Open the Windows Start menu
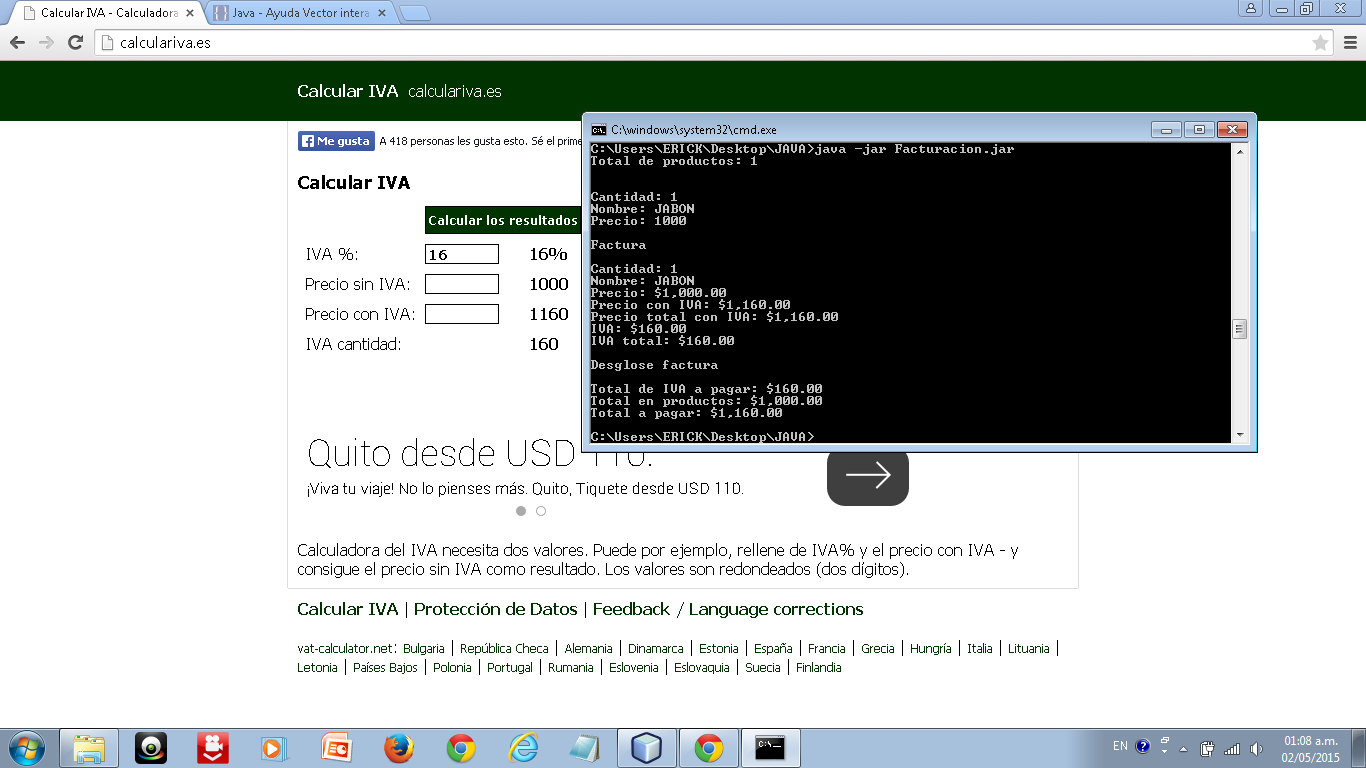The image size is (1366, 768). (x=25, y=748)
